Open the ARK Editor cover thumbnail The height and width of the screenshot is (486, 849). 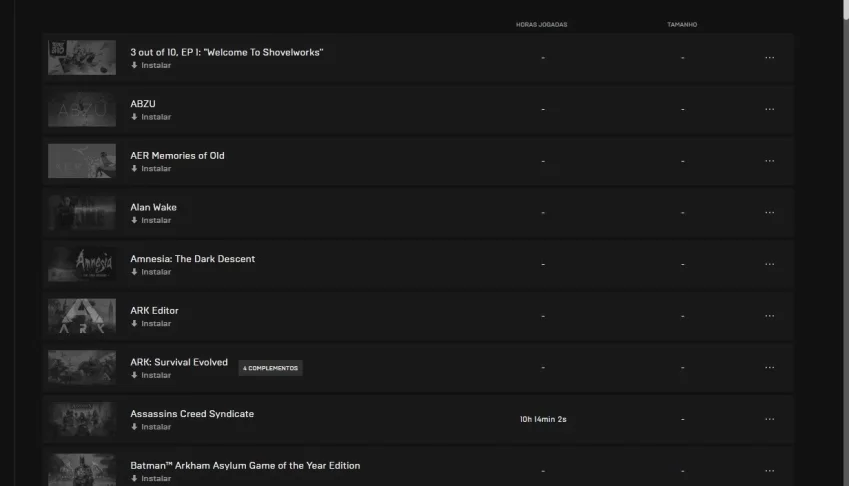point(82,316)
